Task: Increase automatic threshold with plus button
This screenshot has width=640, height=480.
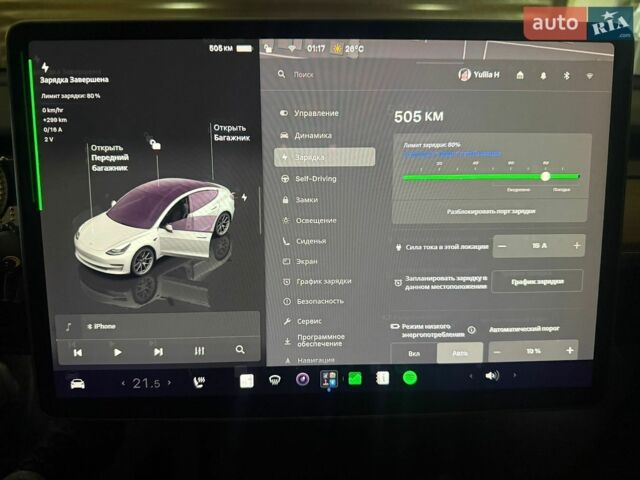Action: click(x=570, y=351)
